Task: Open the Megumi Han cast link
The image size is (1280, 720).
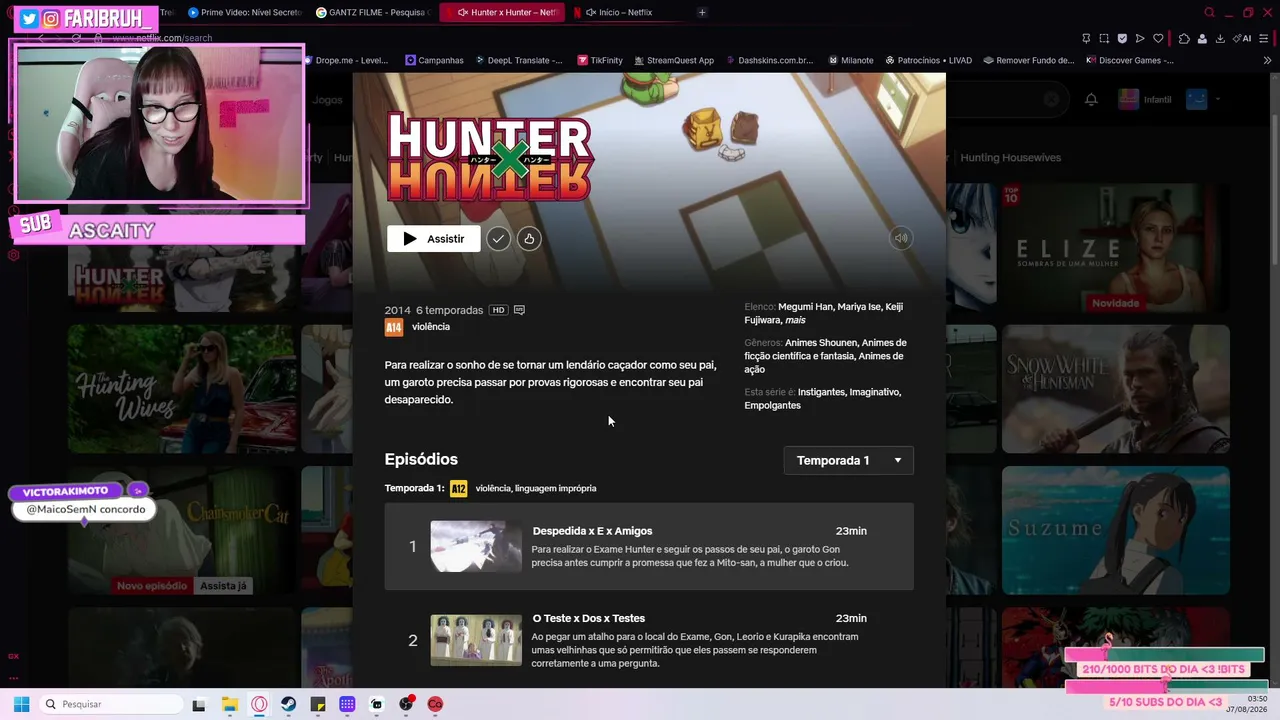Action: 805,307
